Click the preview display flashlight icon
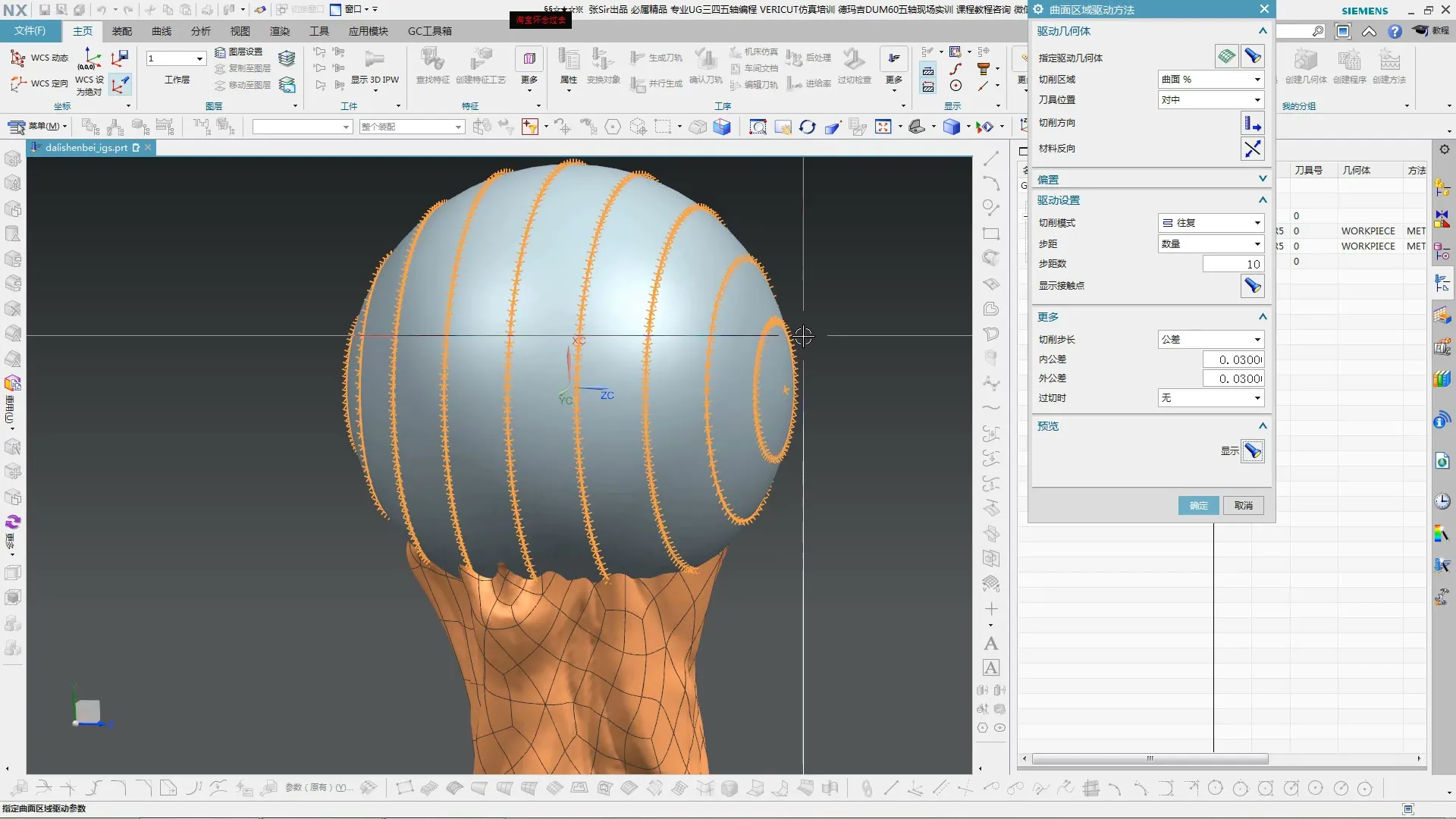 tap(1252, 451)
